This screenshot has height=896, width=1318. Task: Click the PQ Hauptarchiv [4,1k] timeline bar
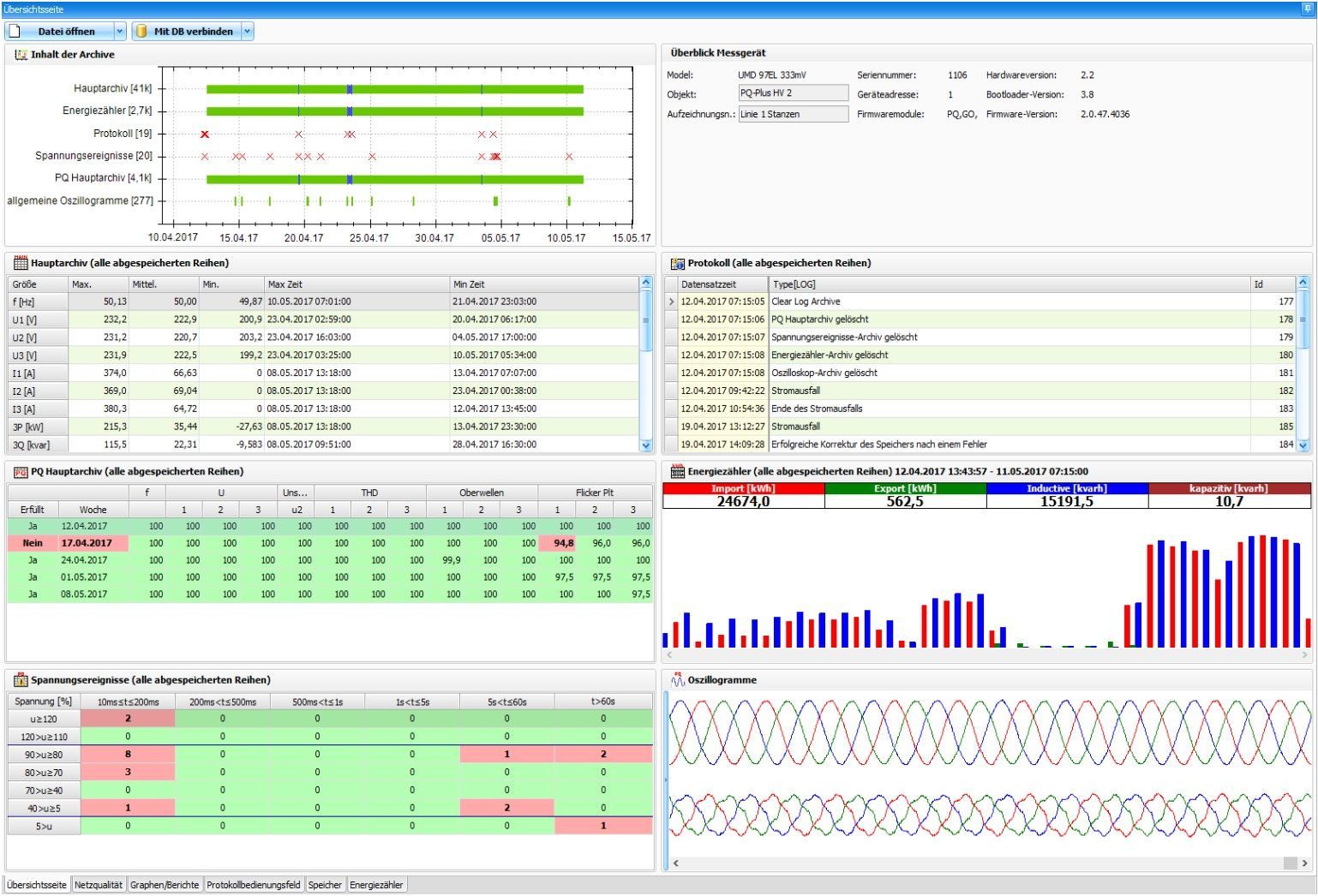click(x=395, y=179)
